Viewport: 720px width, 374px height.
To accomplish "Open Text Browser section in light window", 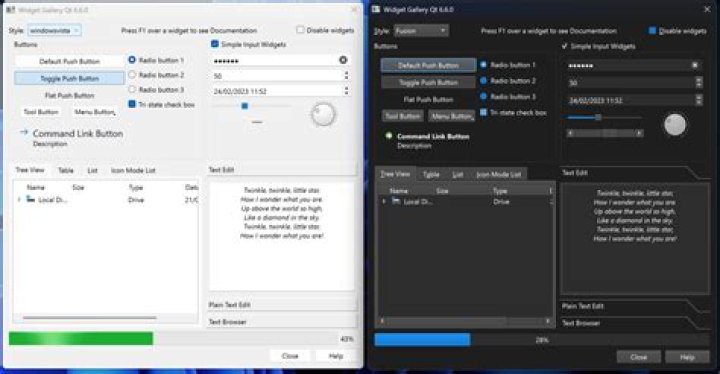I will coord(282,322).
